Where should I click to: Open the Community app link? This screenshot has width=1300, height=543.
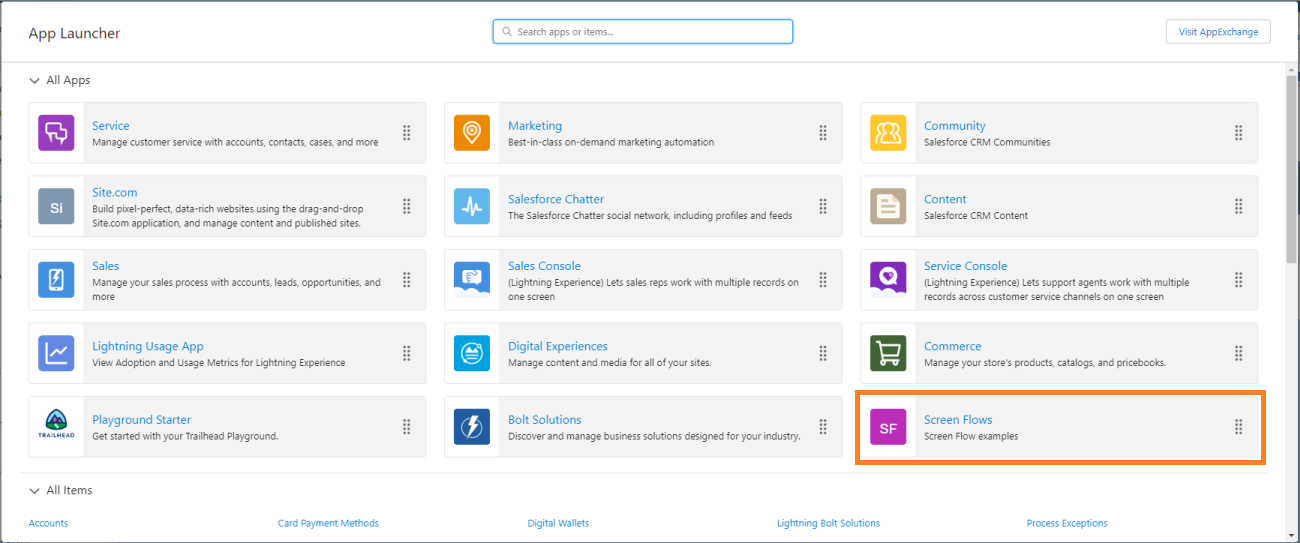click(x=955, y=126)
